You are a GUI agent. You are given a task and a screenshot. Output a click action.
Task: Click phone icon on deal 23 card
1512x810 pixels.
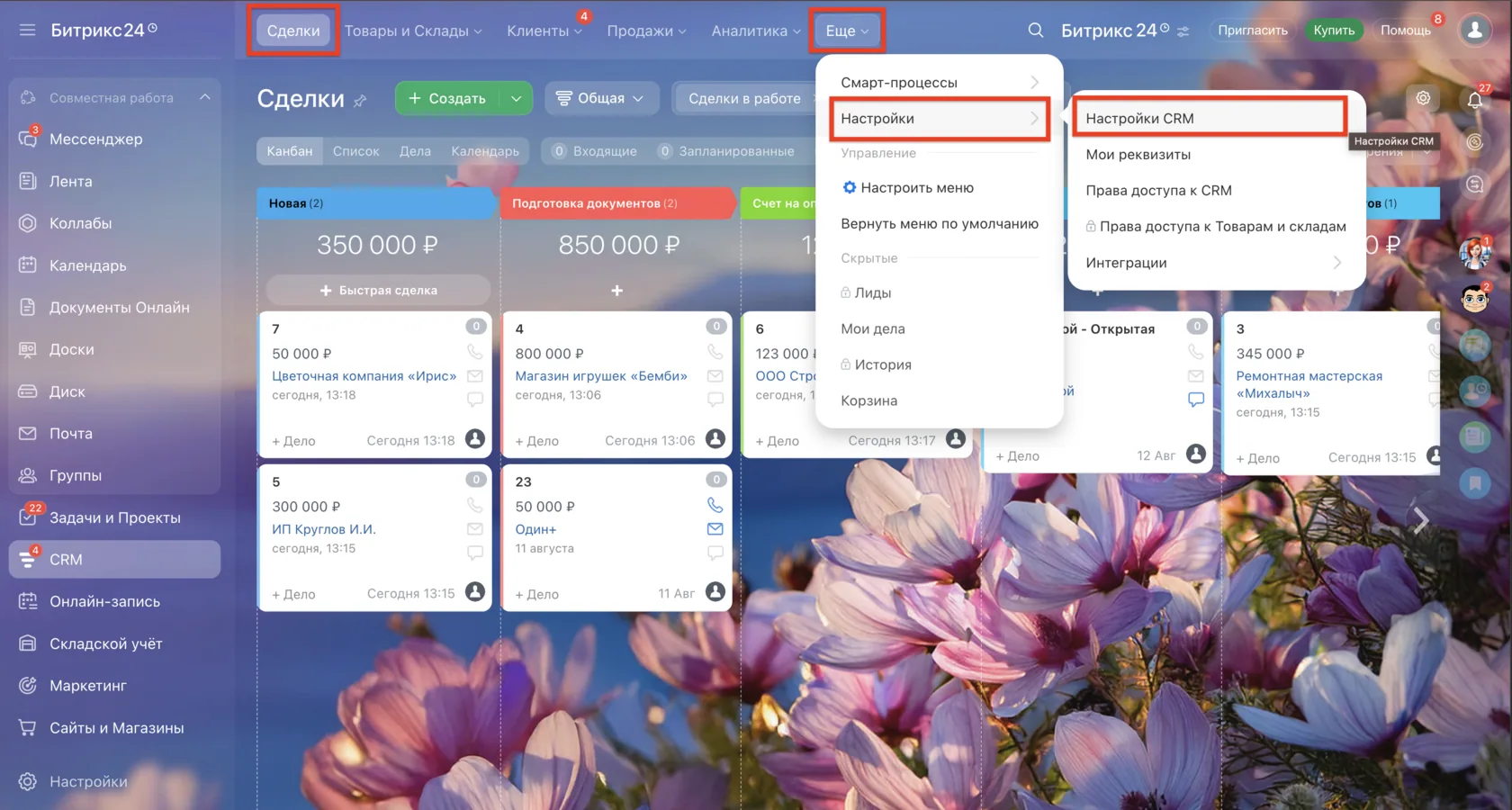715,505
